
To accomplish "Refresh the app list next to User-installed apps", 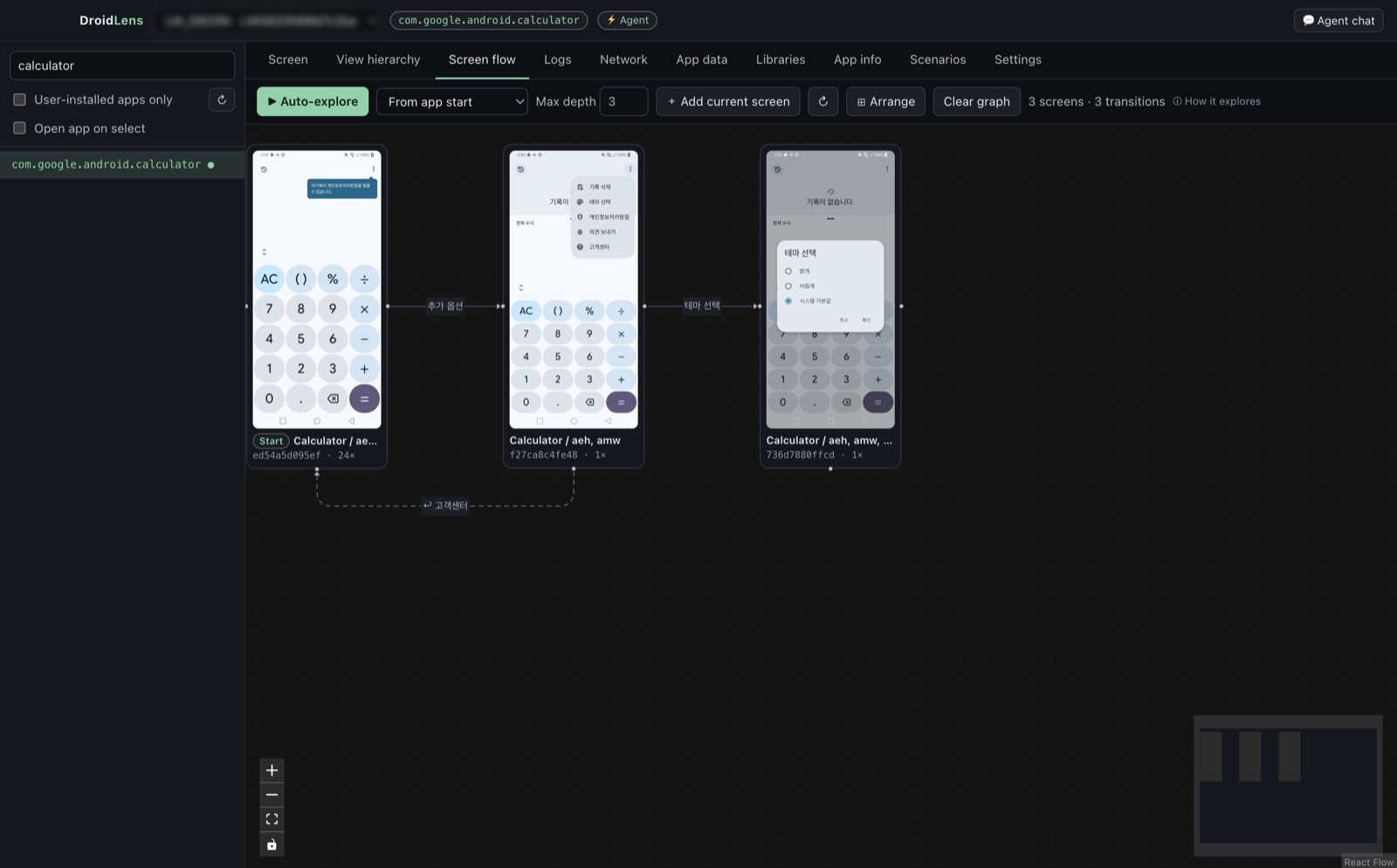I will [x=222, y=100].
